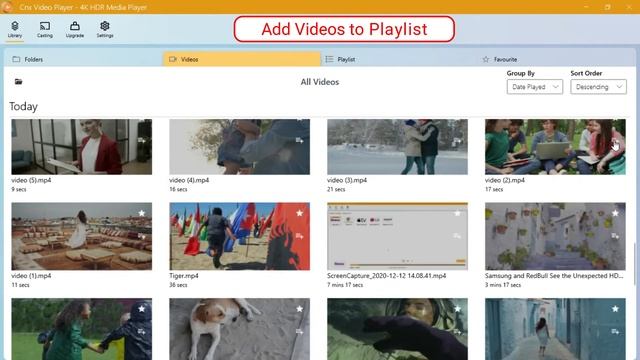The height and width of the screenshot is (360, 640).
Task: Select the video (3).mp4 thumbnail
Action: coord(397,147)
